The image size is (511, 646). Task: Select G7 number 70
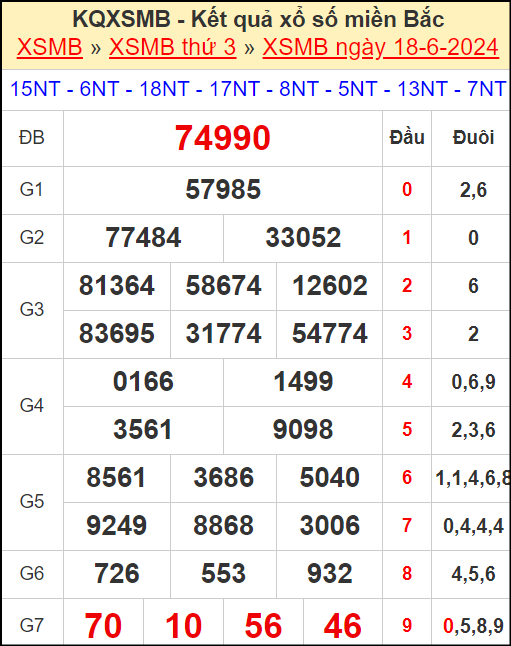click(103, 626)
